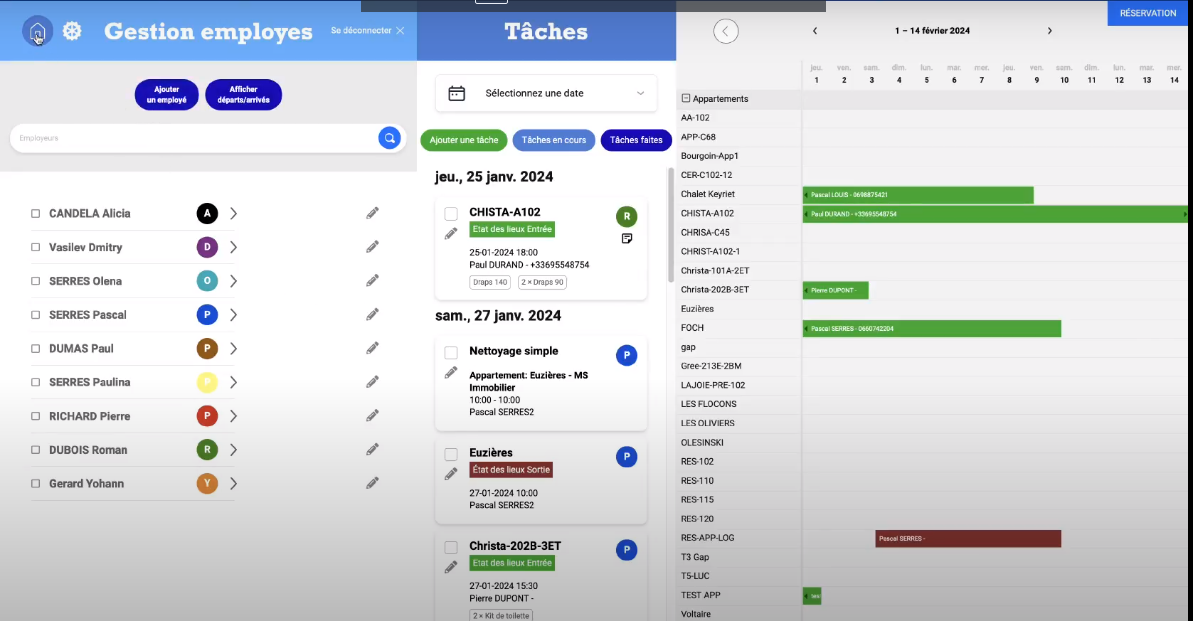Collapse the Appartements tree group

(x=686, y=99)
